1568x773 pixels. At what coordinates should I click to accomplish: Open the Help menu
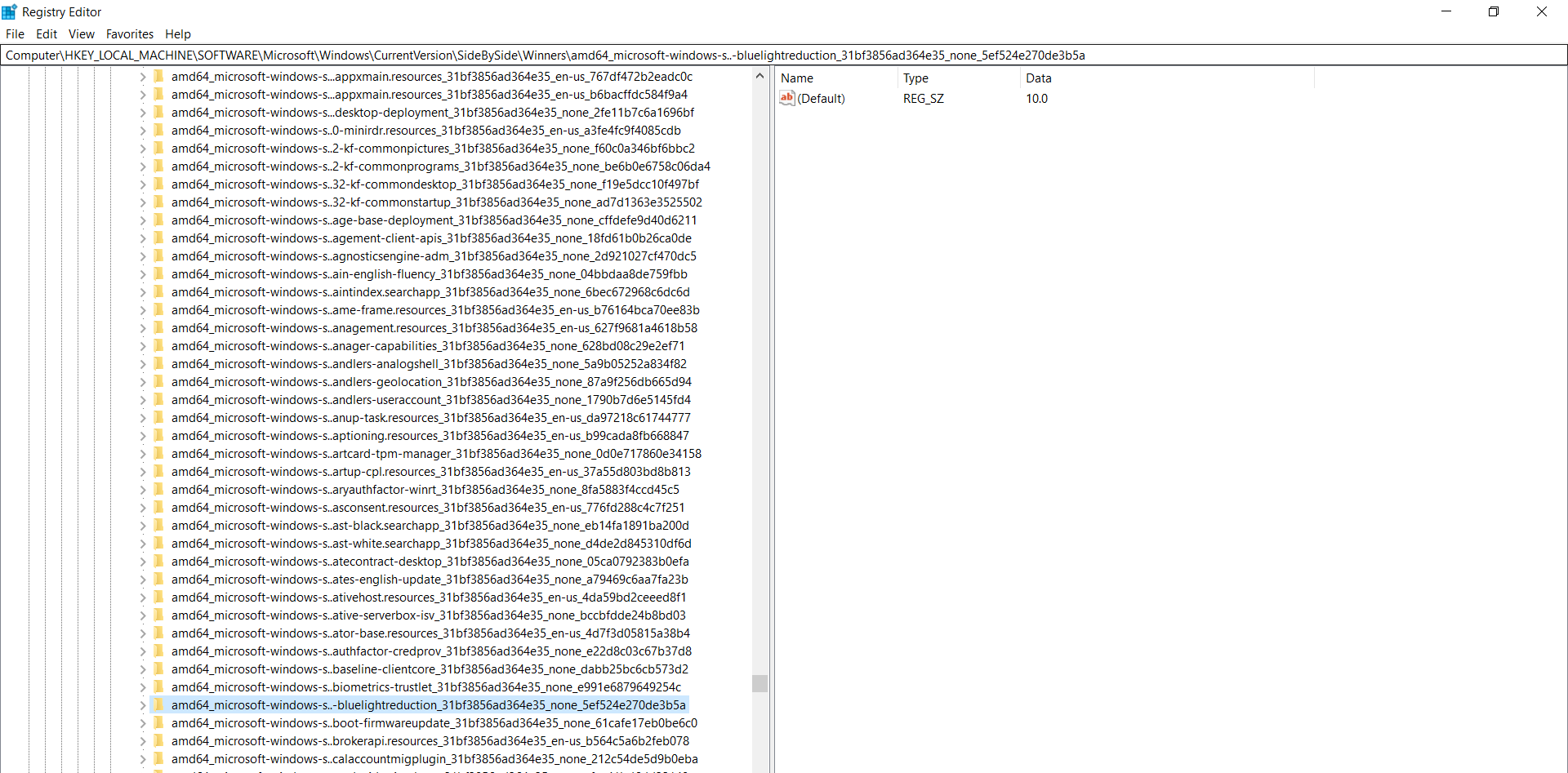pyautogui.click(x=178, y=34)
